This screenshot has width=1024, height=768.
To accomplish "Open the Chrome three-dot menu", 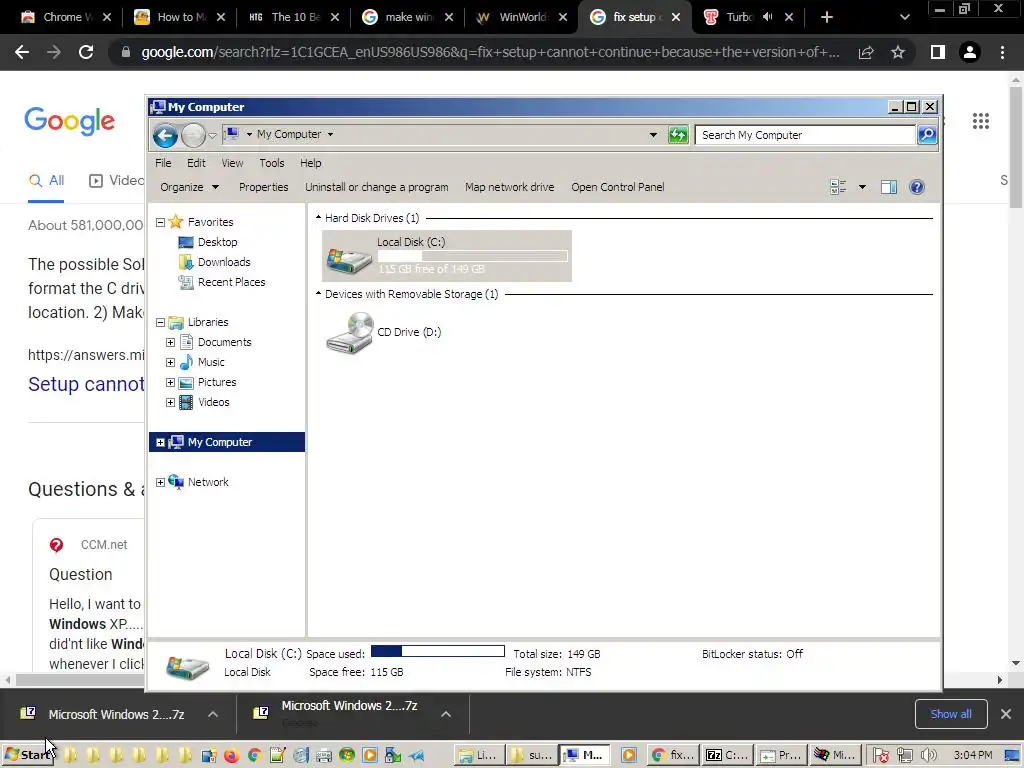I will [1002, 52].
